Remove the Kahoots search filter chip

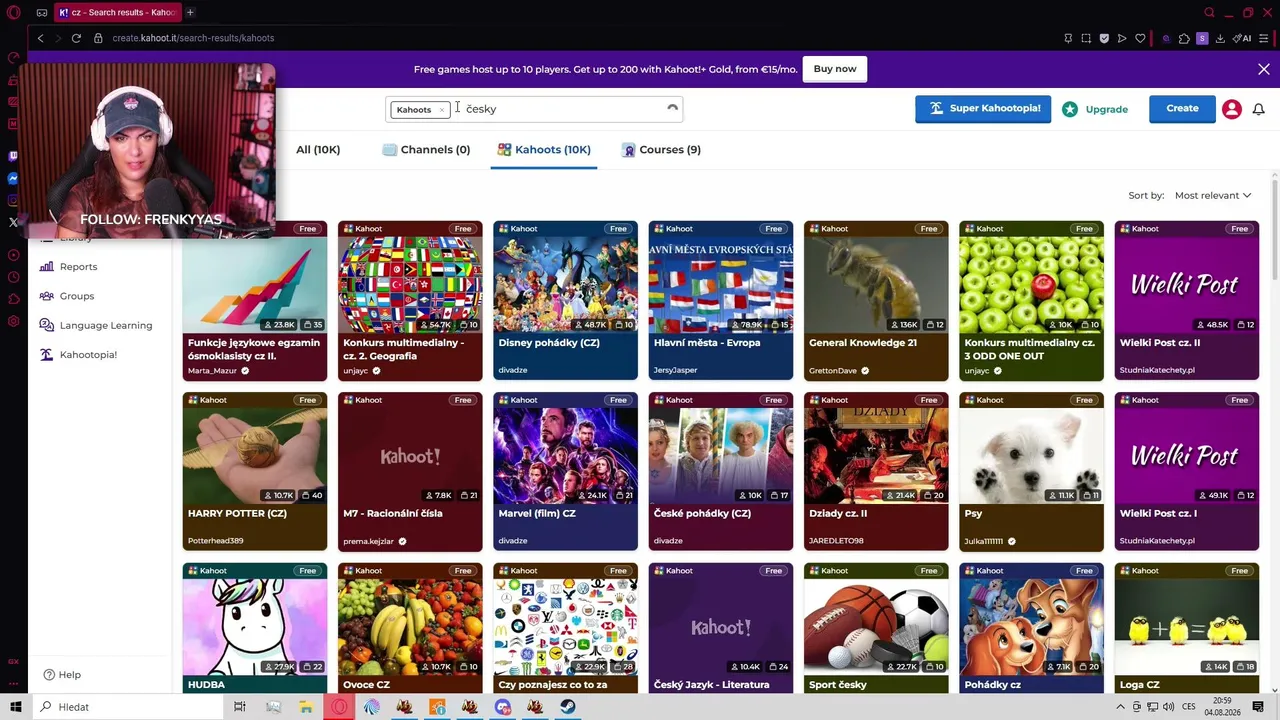(441, 110)
